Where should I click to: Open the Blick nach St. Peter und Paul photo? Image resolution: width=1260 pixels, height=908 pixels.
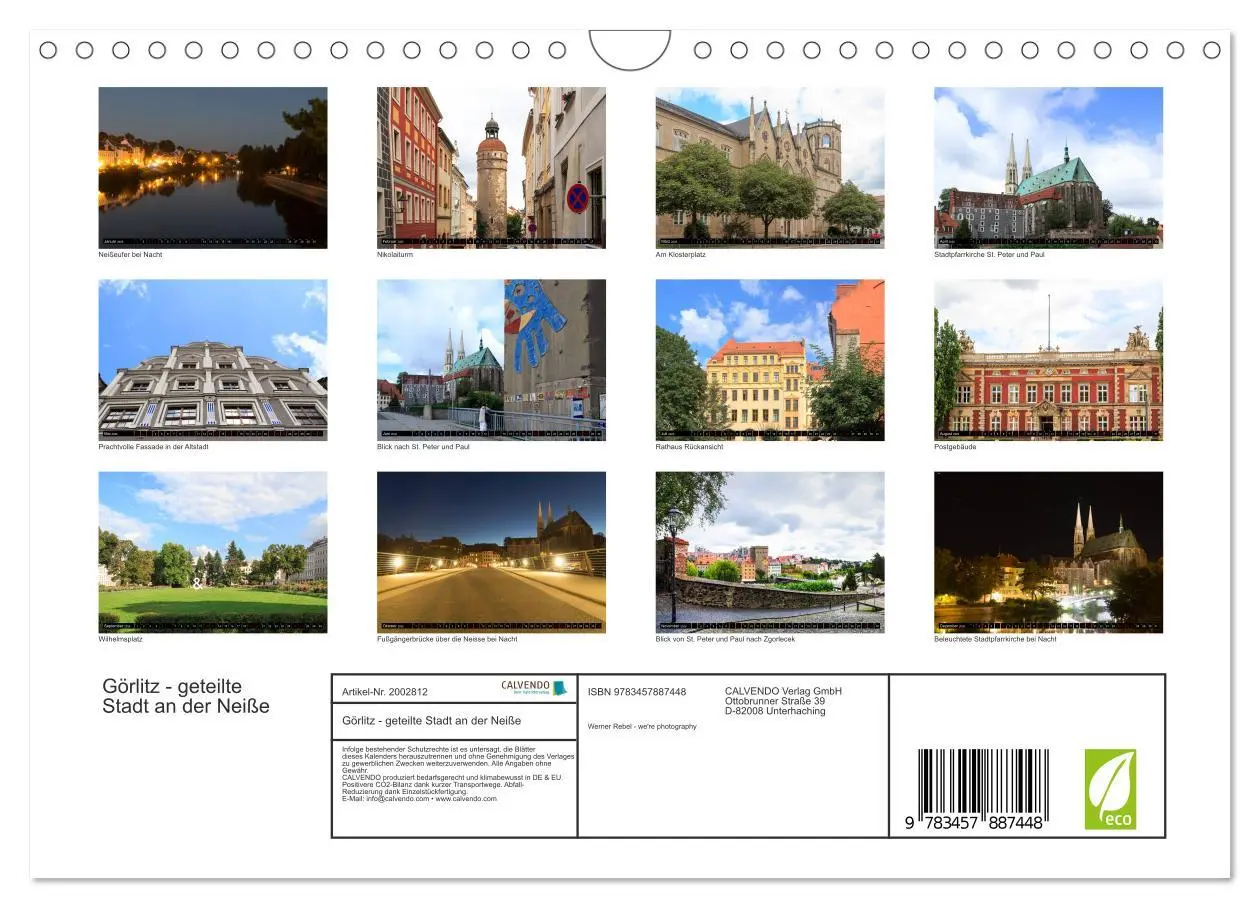click(x=491, y=360)
